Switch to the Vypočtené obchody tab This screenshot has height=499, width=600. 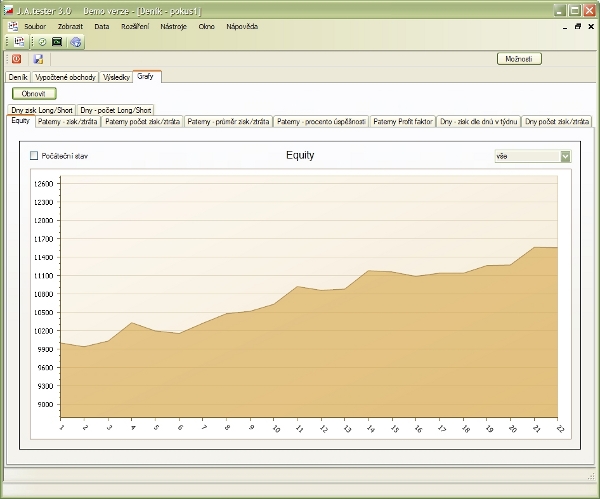(x=65, y=76)
